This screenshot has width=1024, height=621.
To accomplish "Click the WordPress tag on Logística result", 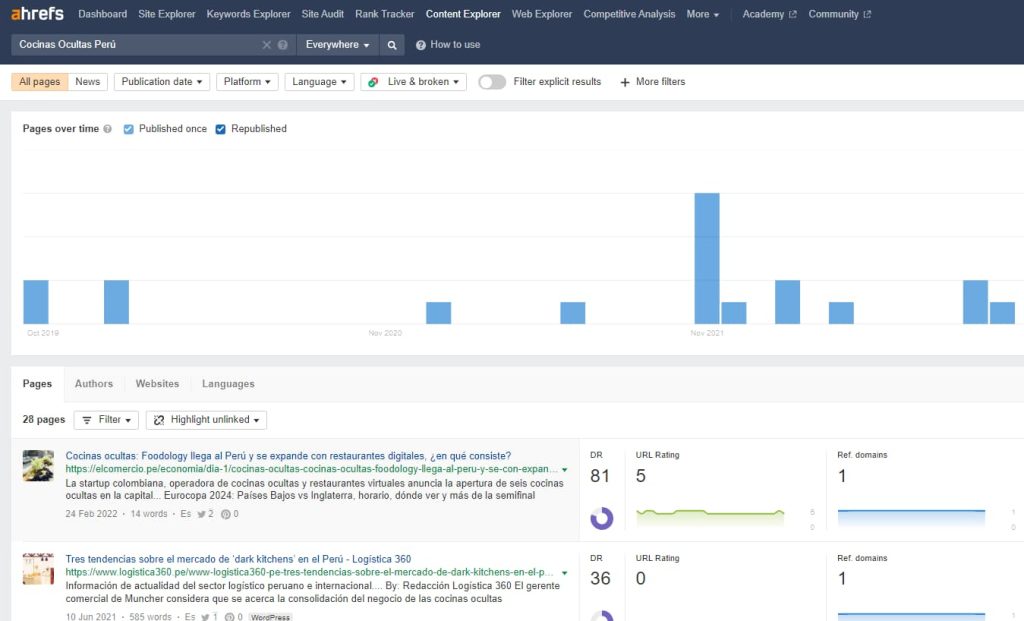I will (270, 617).
